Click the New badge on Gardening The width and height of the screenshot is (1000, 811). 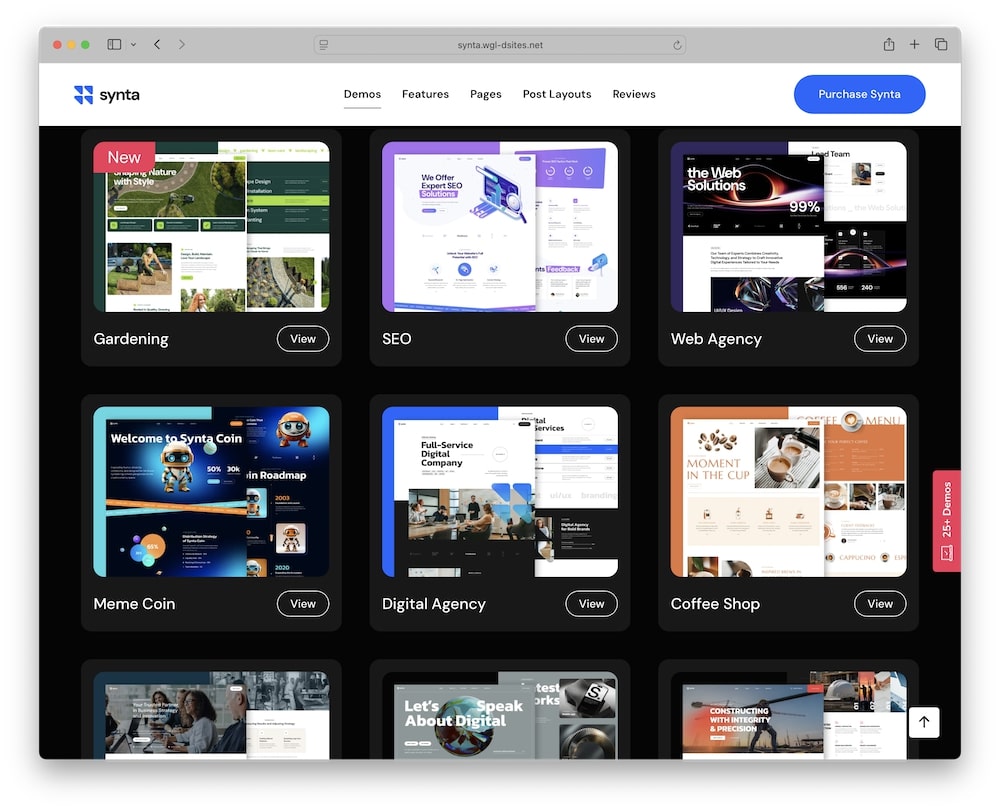124,157
